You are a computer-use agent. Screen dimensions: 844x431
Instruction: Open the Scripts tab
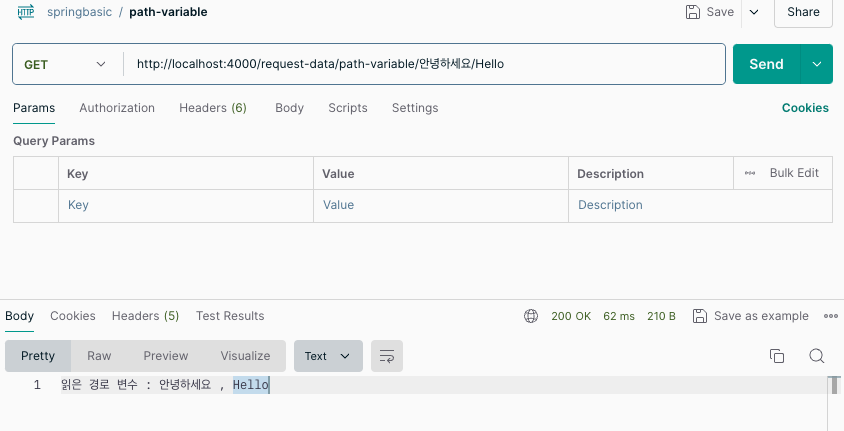[348, 108]
